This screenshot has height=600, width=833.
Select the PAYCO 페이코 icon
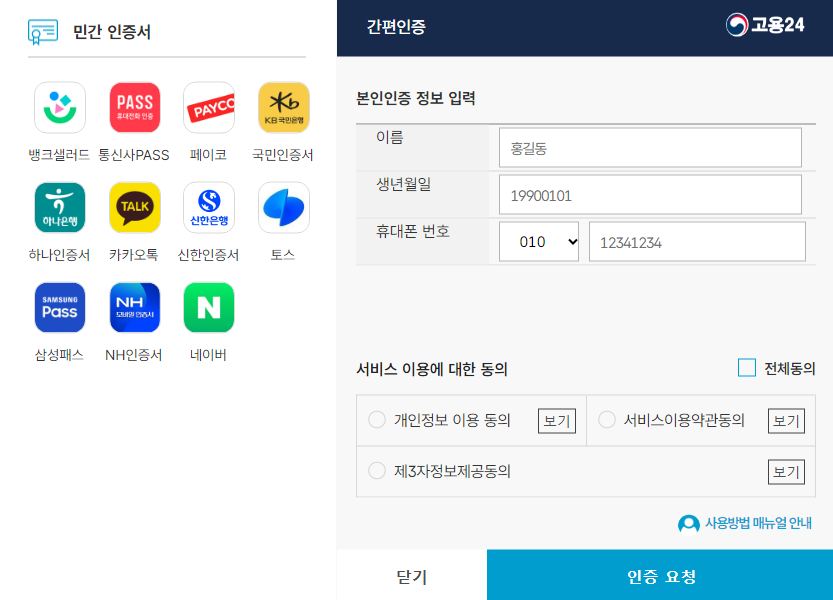tap(209, 107)
